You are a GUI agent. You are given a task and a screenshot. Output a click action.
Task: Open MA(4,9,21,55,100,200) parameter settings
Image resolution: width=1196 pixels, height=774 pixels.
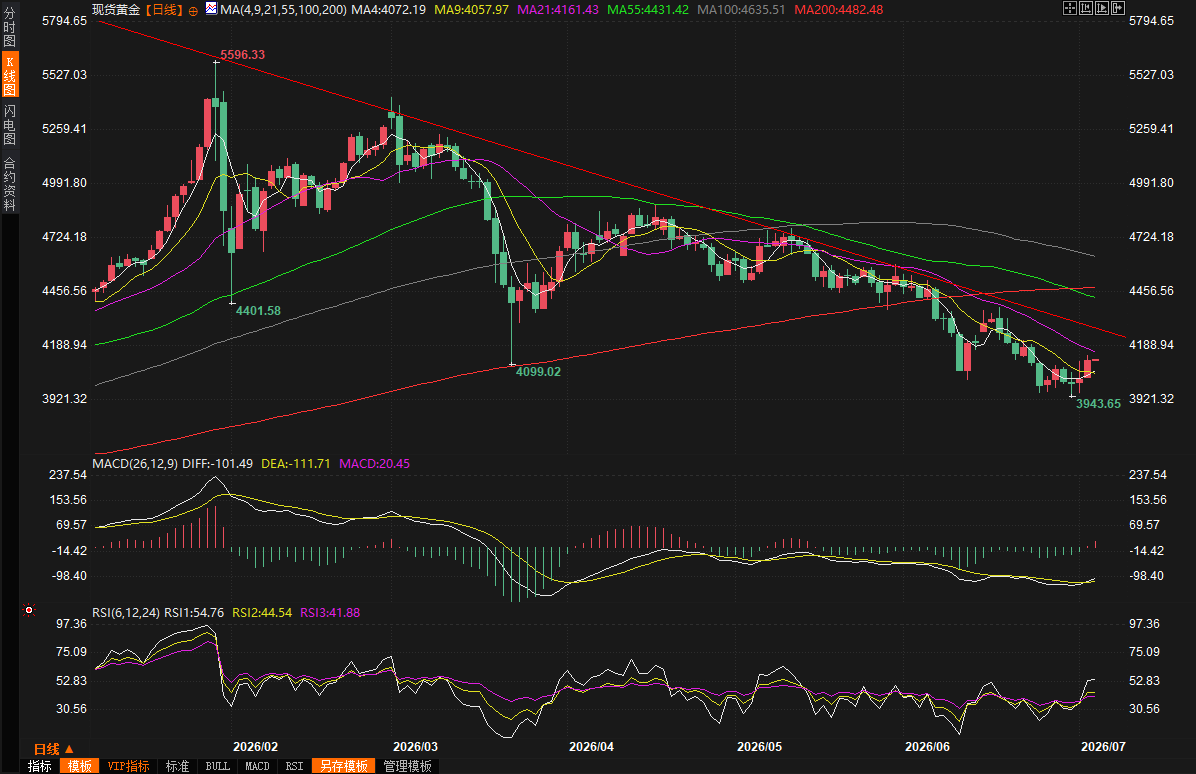tap(283, 10)
